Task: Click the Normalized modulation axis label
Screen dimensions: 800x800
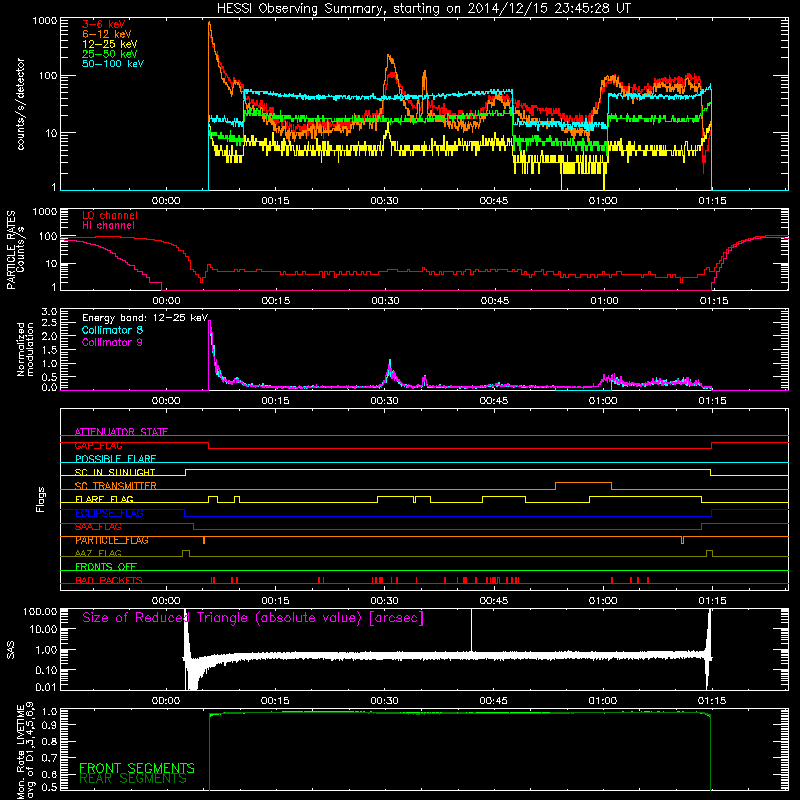Action: pos(25,349)
